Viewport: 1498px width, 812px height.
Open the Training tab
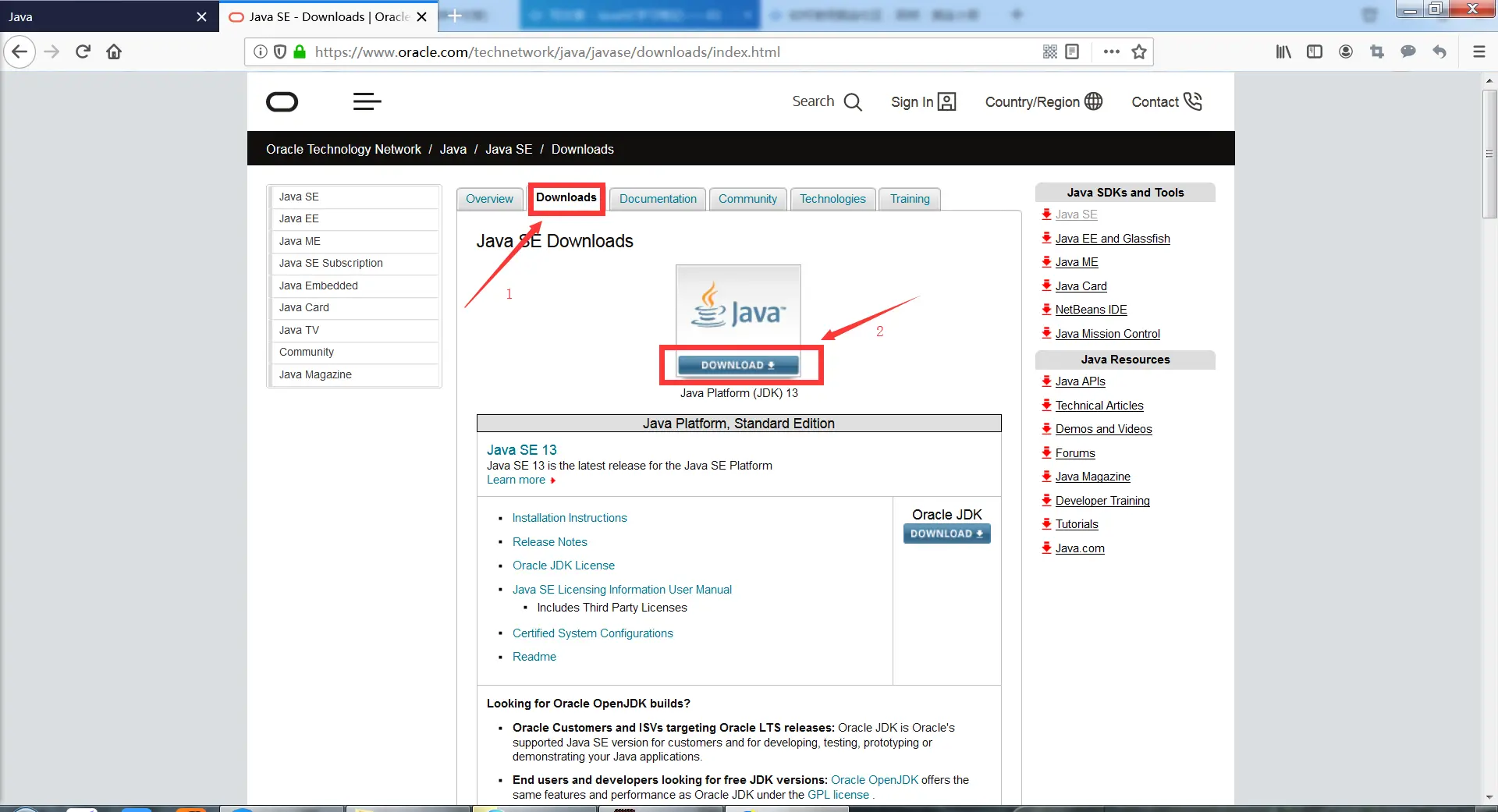pyautogui.click(x=910, y=199)
